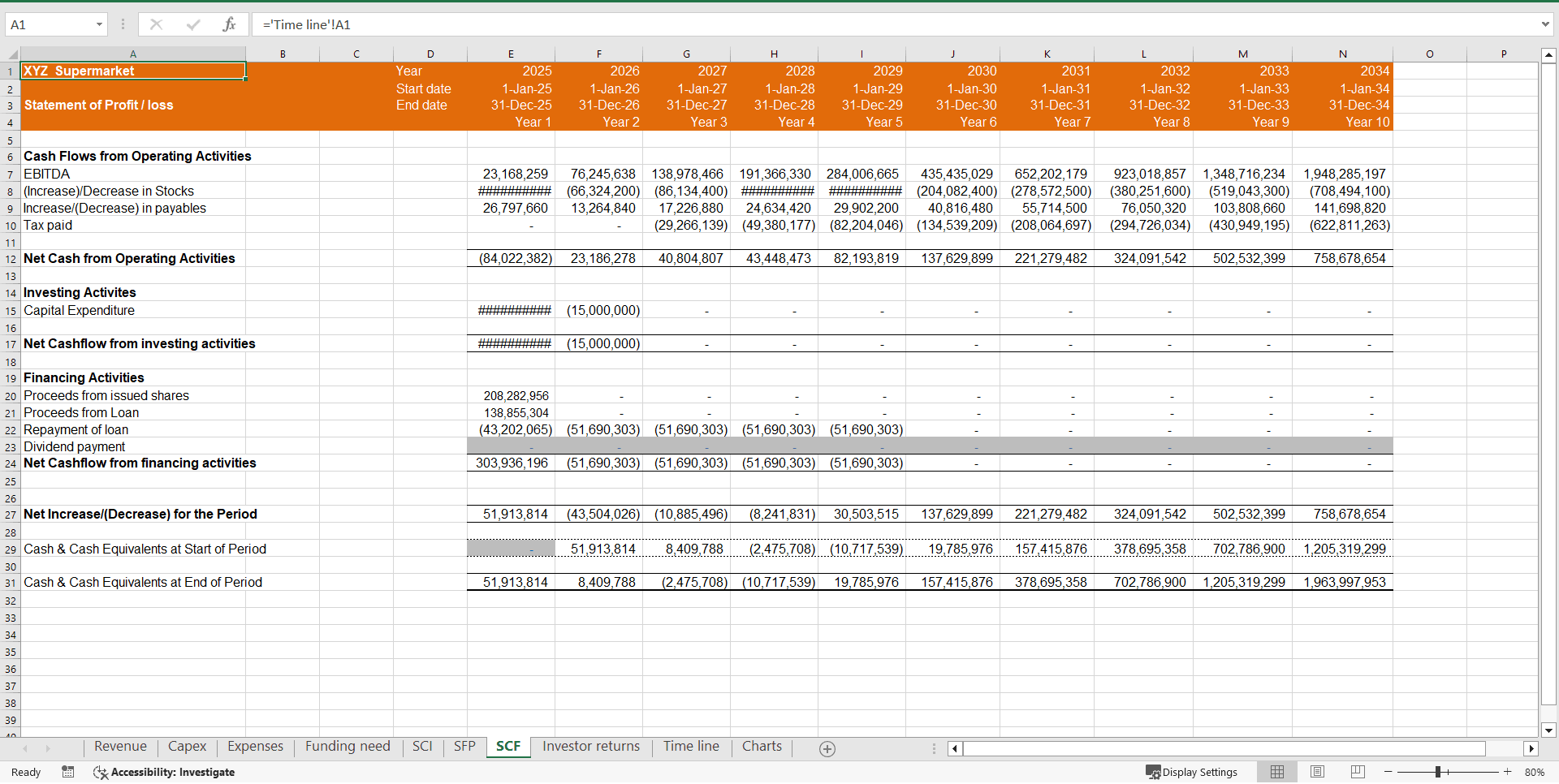1559x784 pixels.
Task: Click the vertical scrollbar up arrow
Action: [x=1548, y=55]
